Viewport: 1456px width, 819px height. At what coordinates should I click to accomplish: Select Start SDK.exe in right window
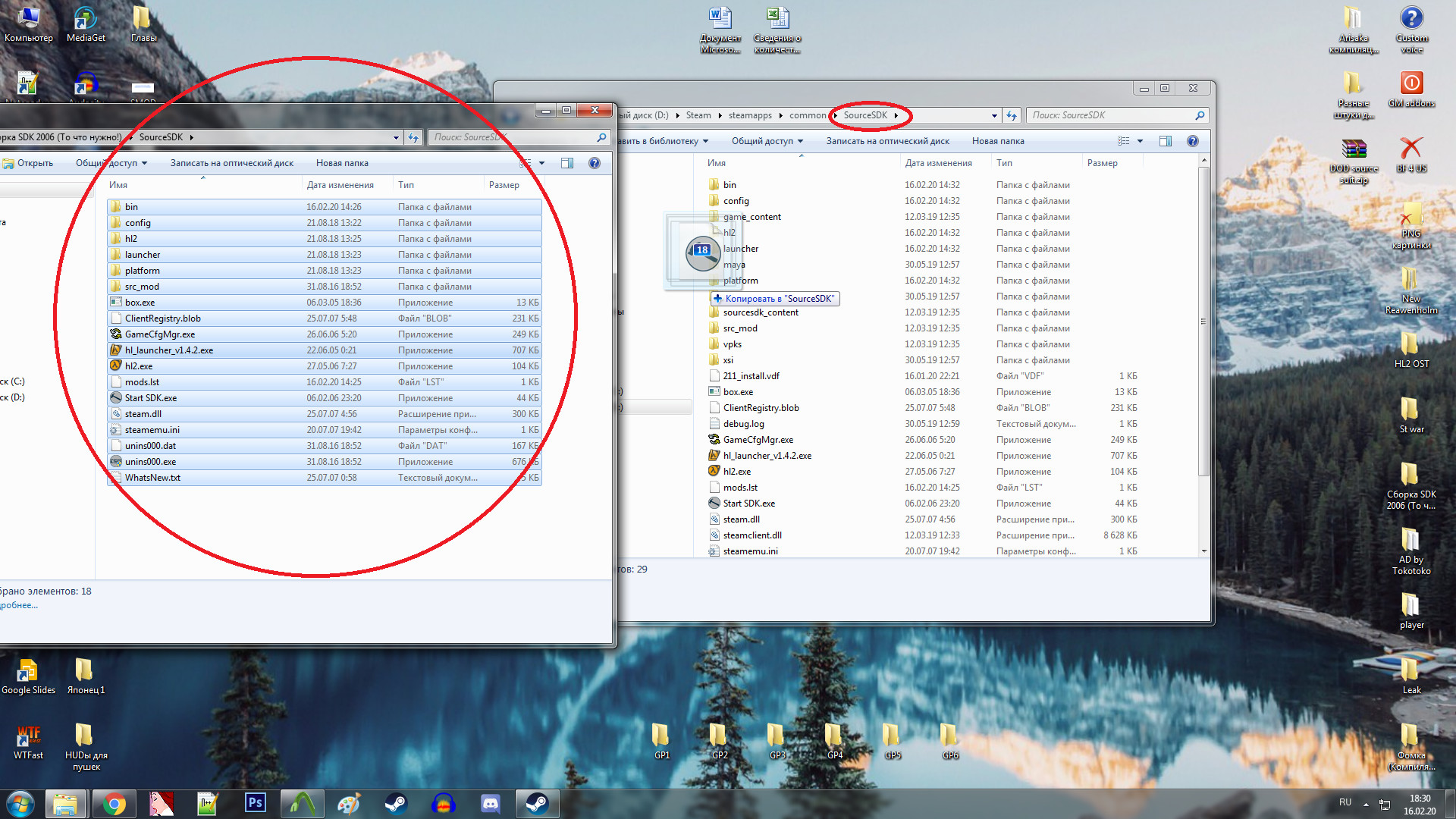pos(748,504)
